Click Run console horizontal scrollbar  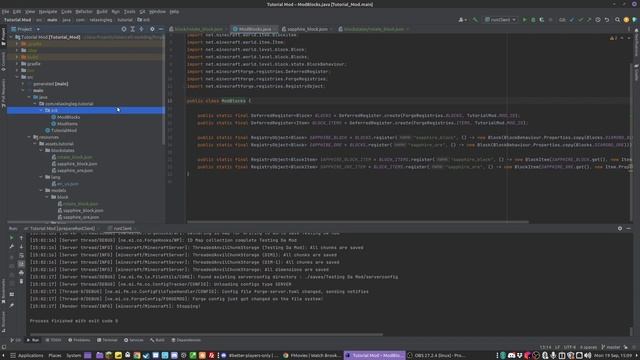point(206,334)
